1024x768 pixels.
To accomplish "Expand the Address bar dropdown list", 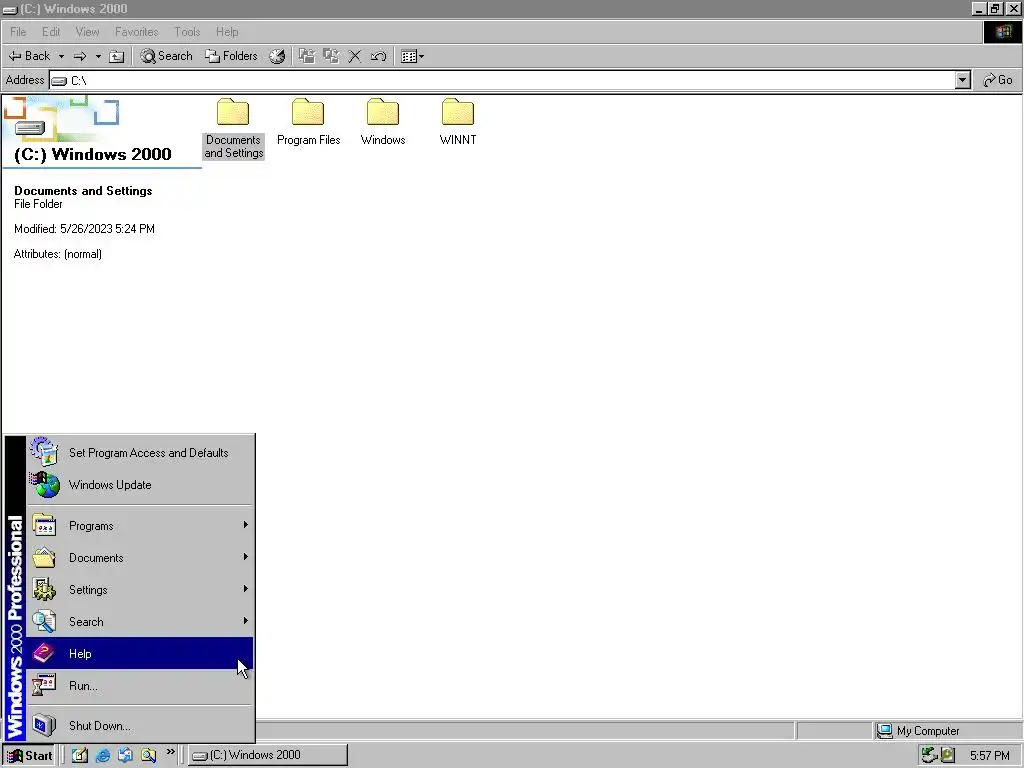I will (x=962, y=80).
